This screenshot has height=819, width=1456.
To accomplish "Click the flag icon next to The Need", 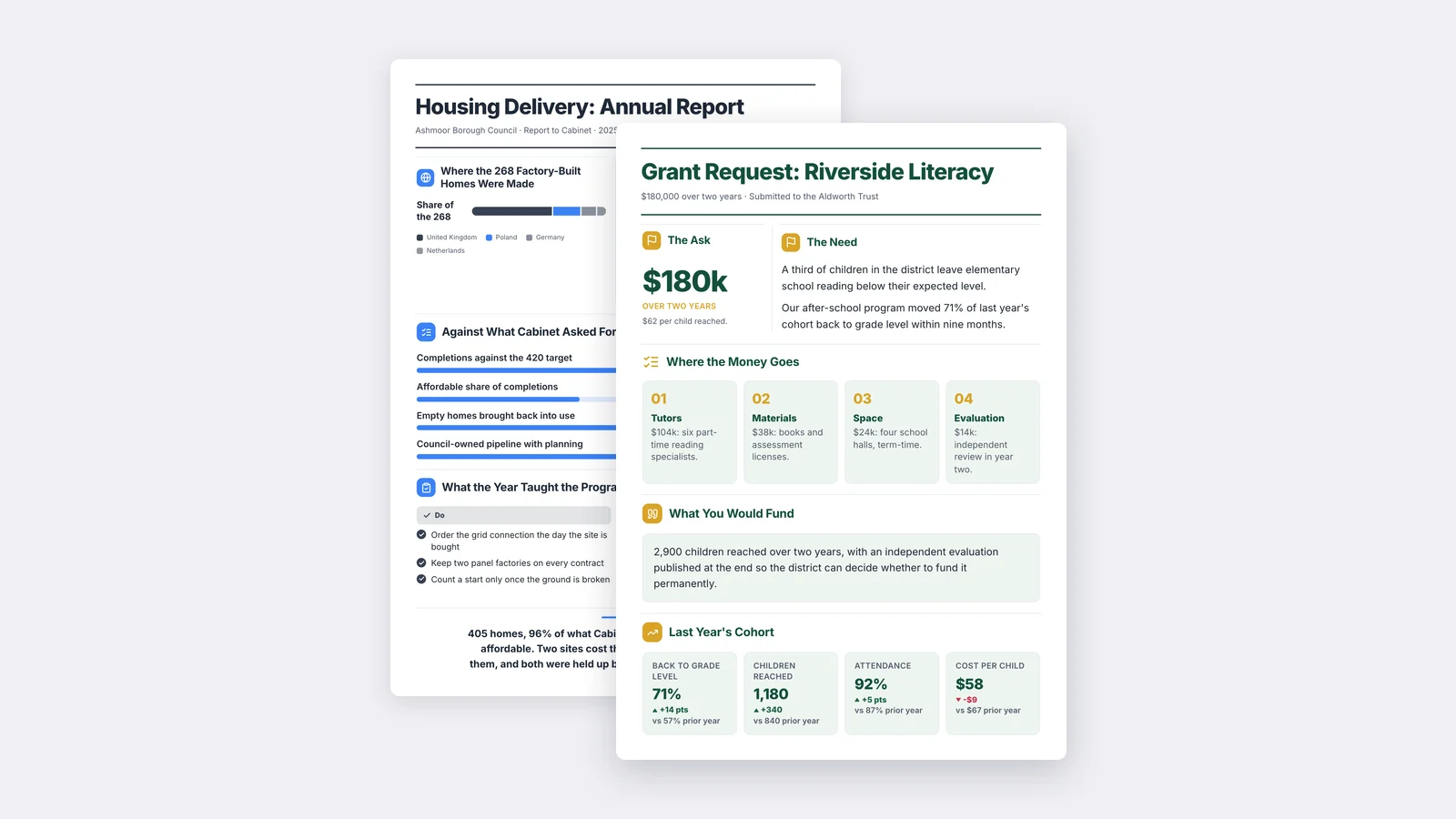I will click(791, 242).
